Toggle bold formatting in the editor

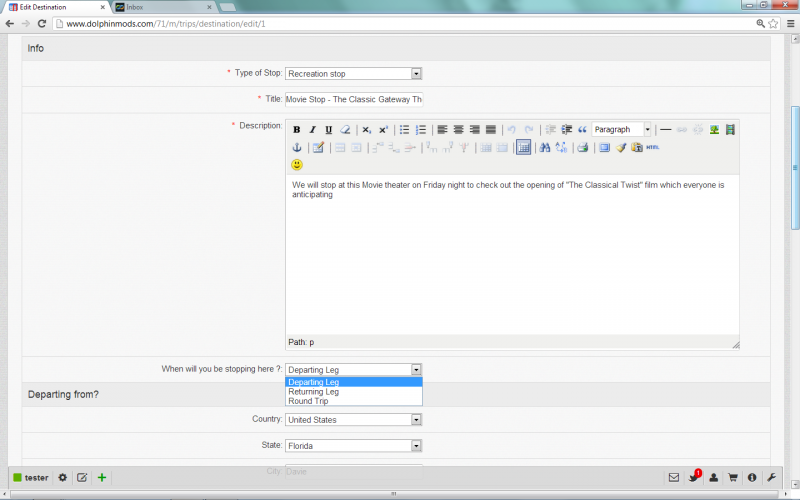(296, 130)
